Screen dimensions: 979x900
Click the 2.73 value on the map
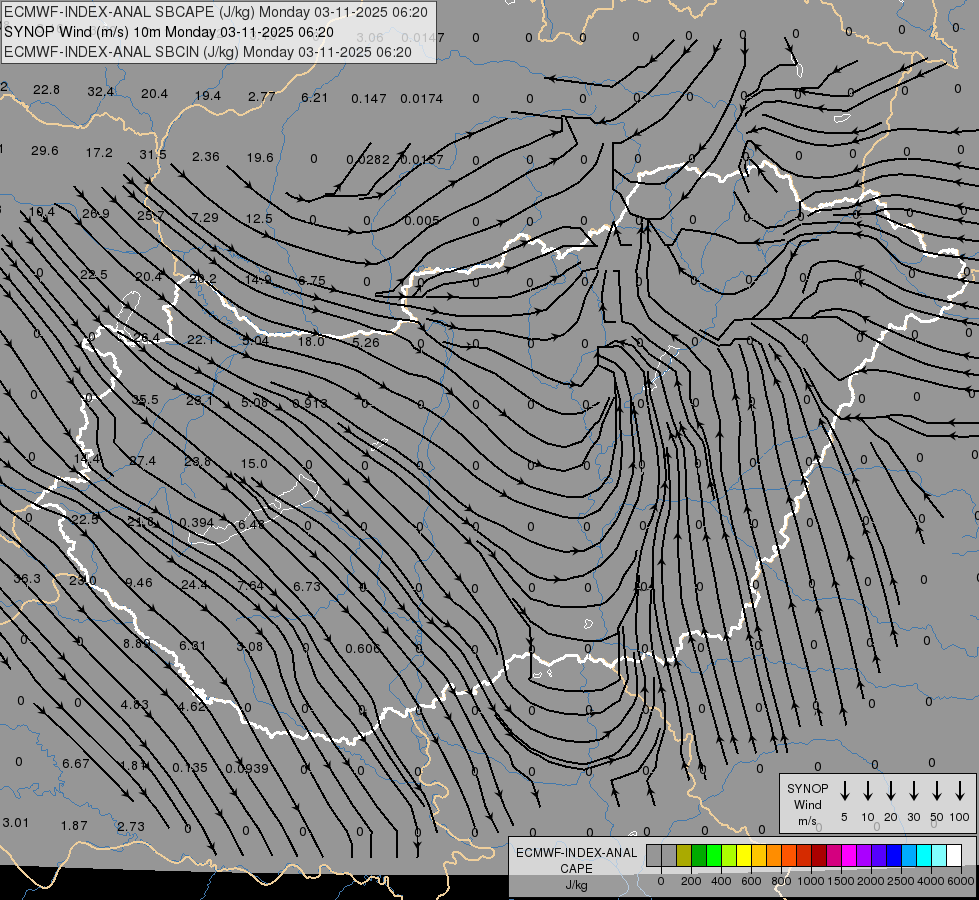131,826
